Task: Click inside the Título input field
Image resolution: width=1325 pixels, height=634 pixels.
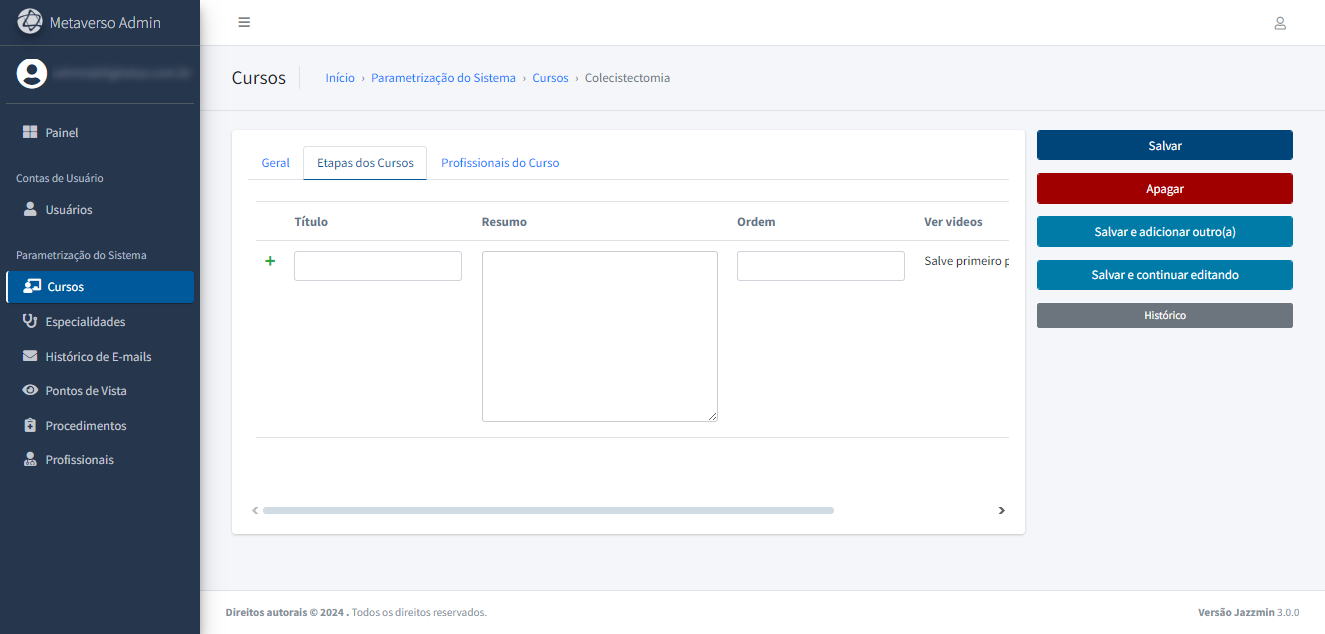Action: (378, 266)
